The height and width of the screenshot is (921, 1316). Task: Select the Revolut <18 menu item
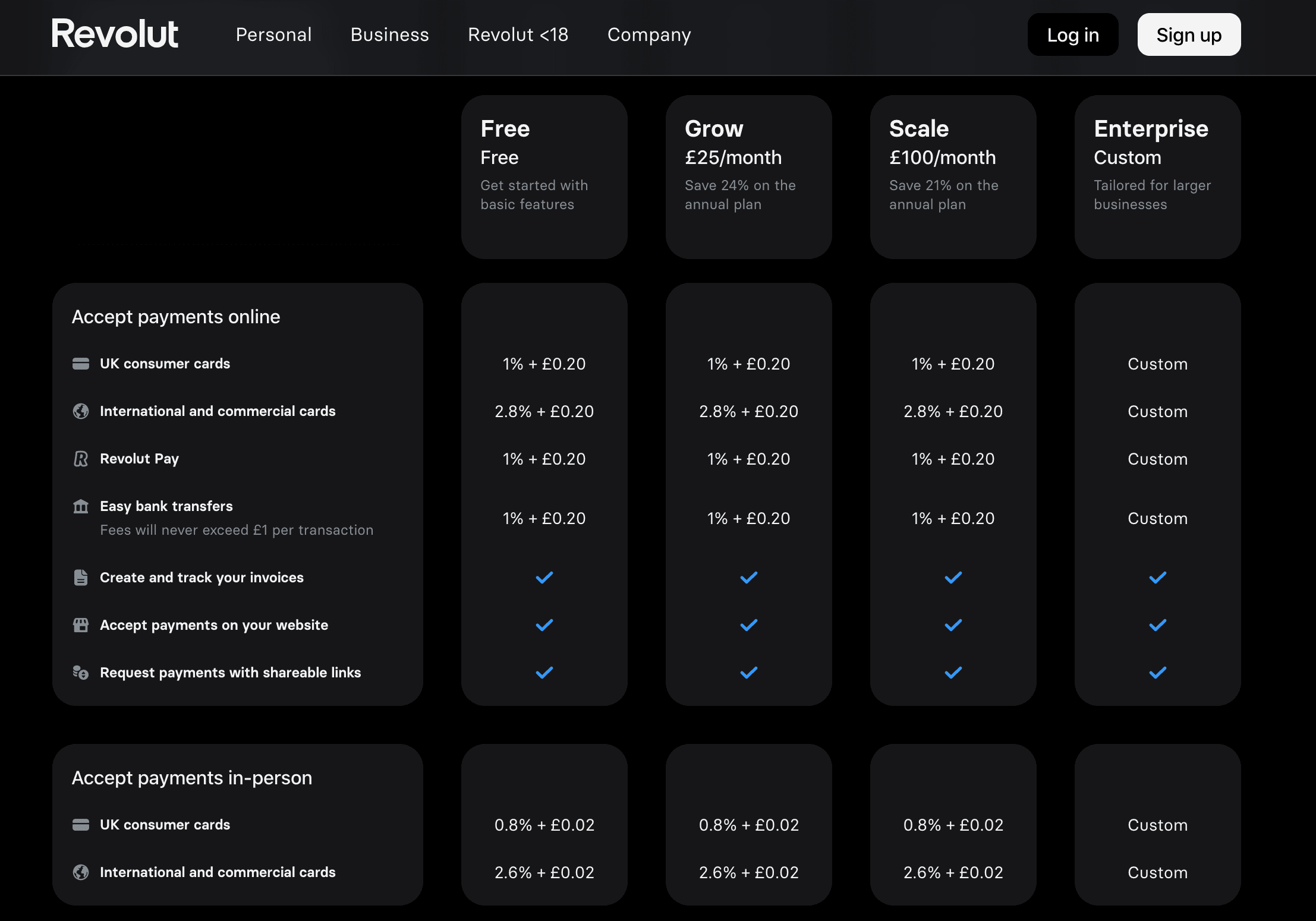pyautogui.click(x=518, y=34)
